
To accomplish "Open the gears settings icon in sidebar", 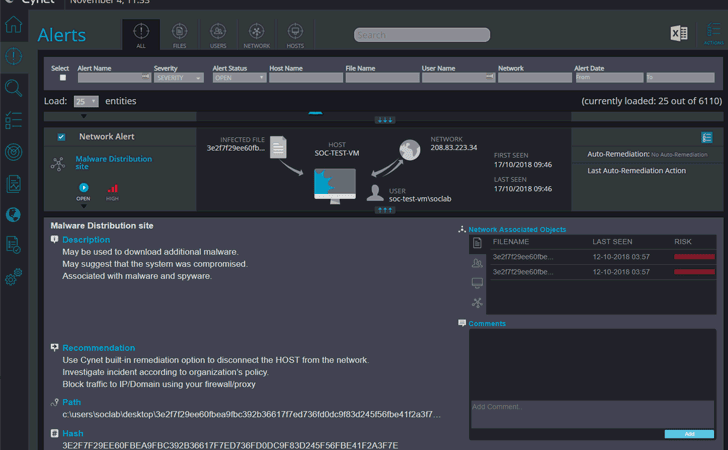I will click(x=13, y=277).
